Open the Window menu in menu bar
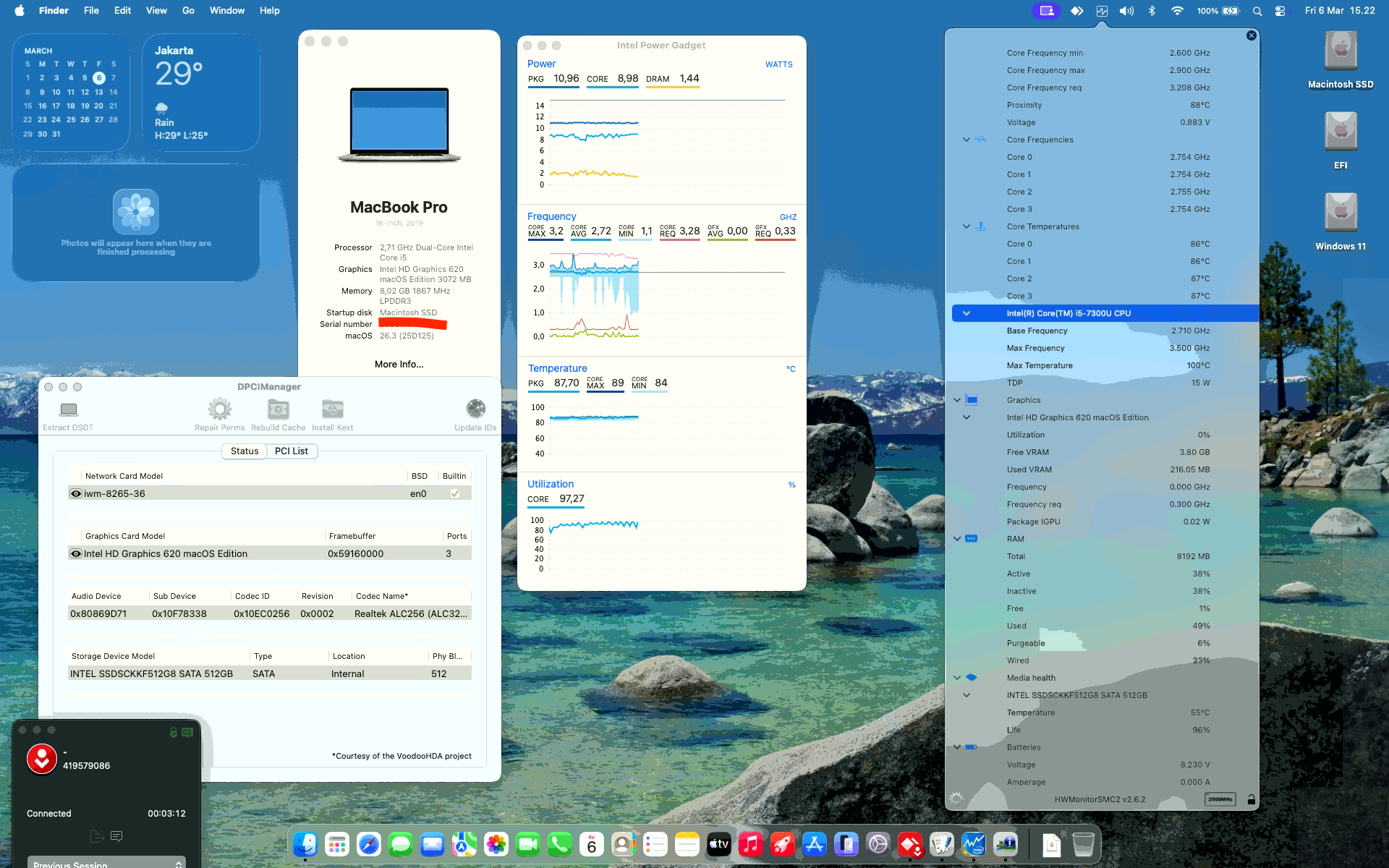This screenshot has height=868, width=1389. 226,11
